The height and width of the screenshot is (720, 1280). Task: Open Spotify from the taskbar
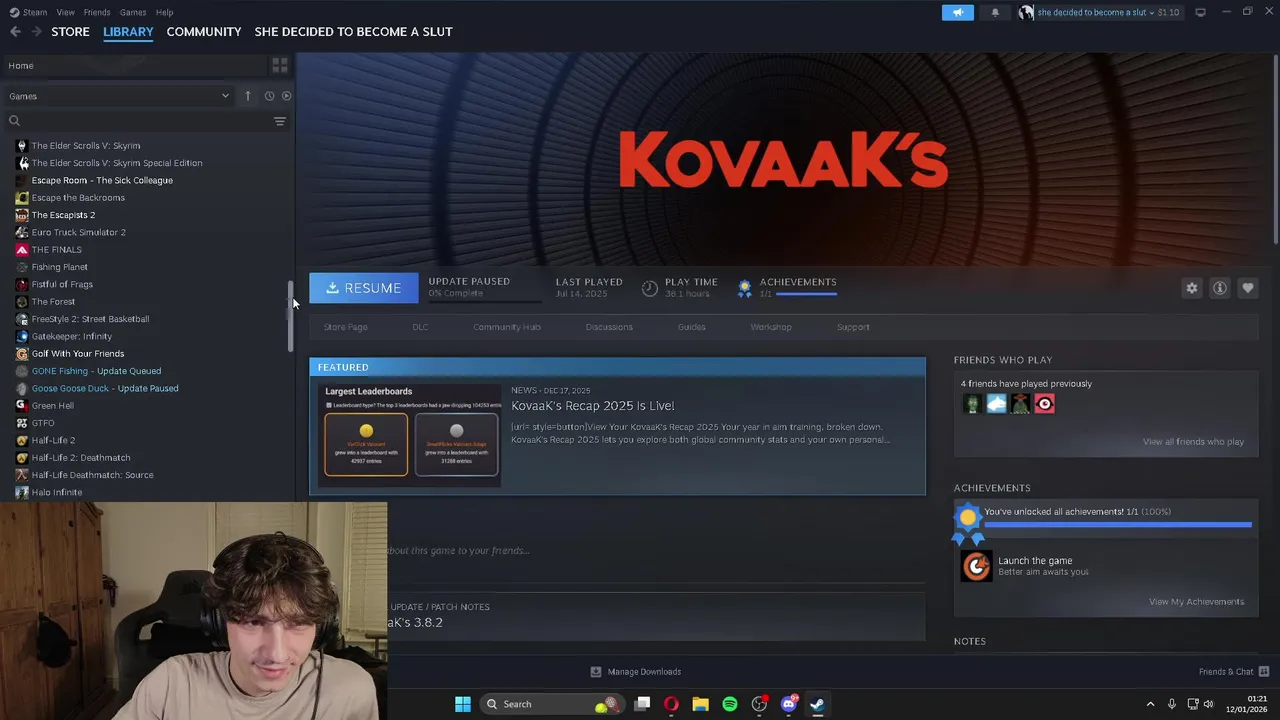730,704
